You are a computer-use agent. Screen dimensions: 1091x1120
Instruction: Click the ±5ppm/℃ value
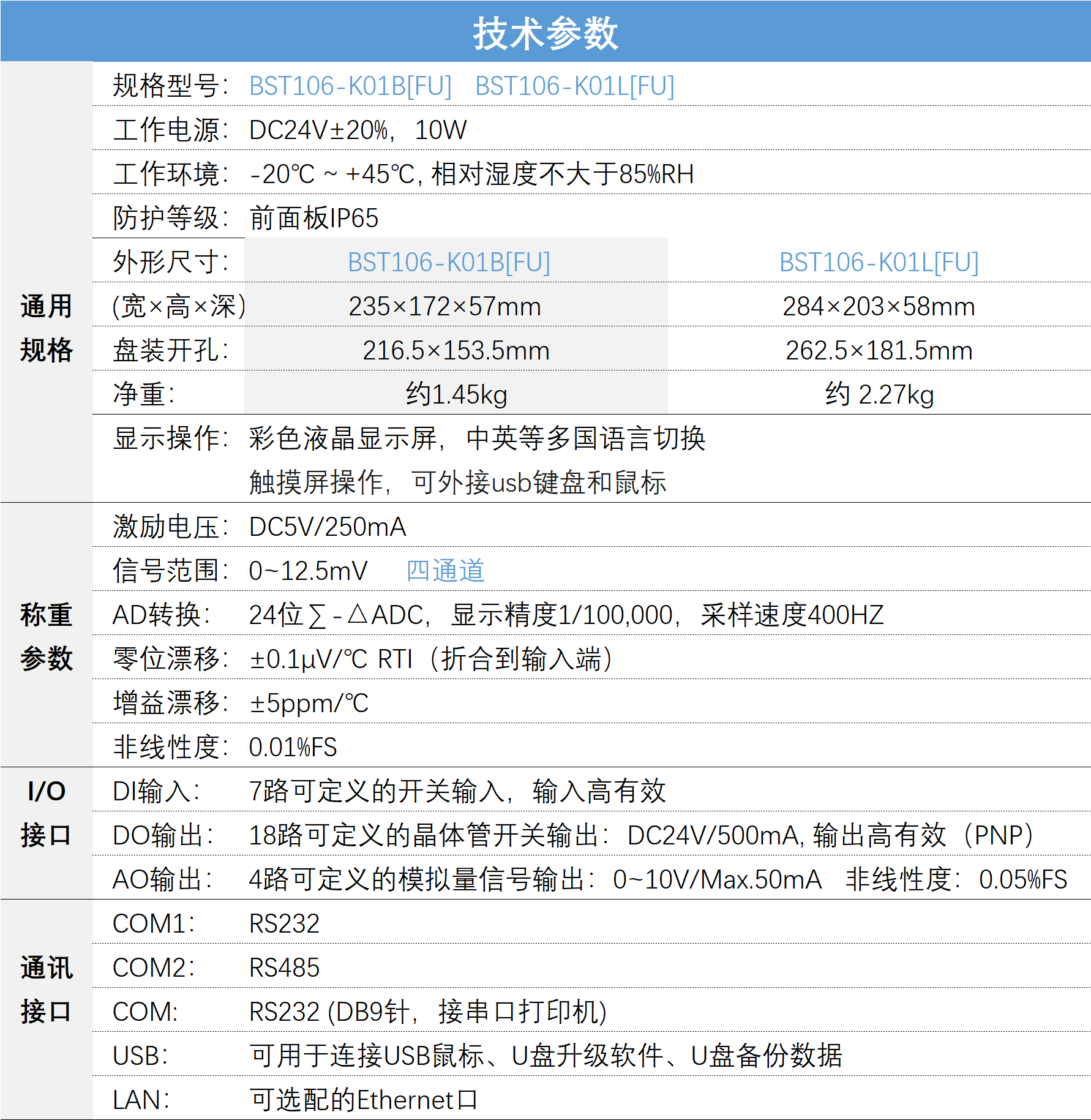pyautogui.click(x=309, y=703)
